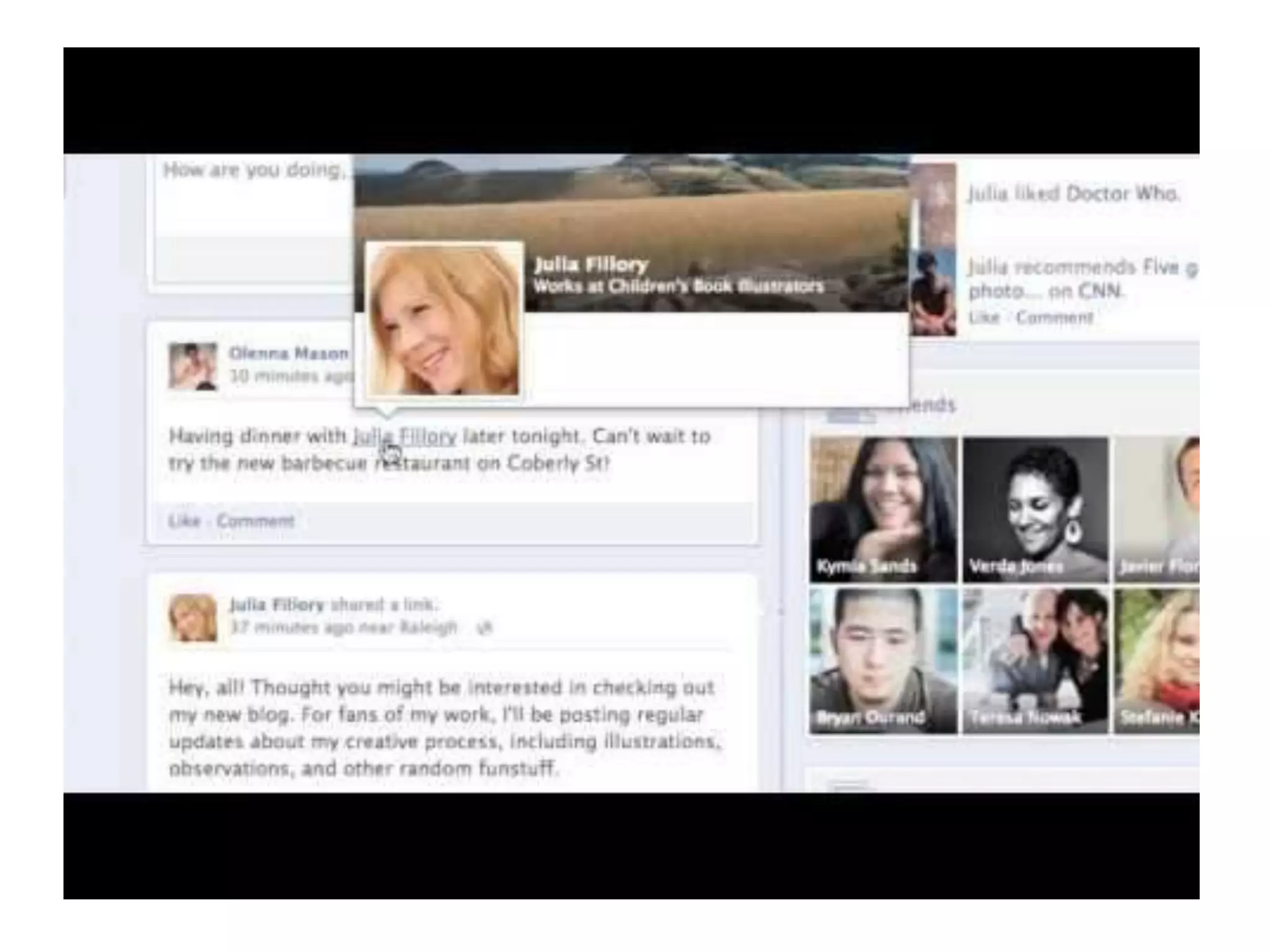Comment on Julia's CNN recommendation activity
1270x952 pixels.
[1054, 318]
